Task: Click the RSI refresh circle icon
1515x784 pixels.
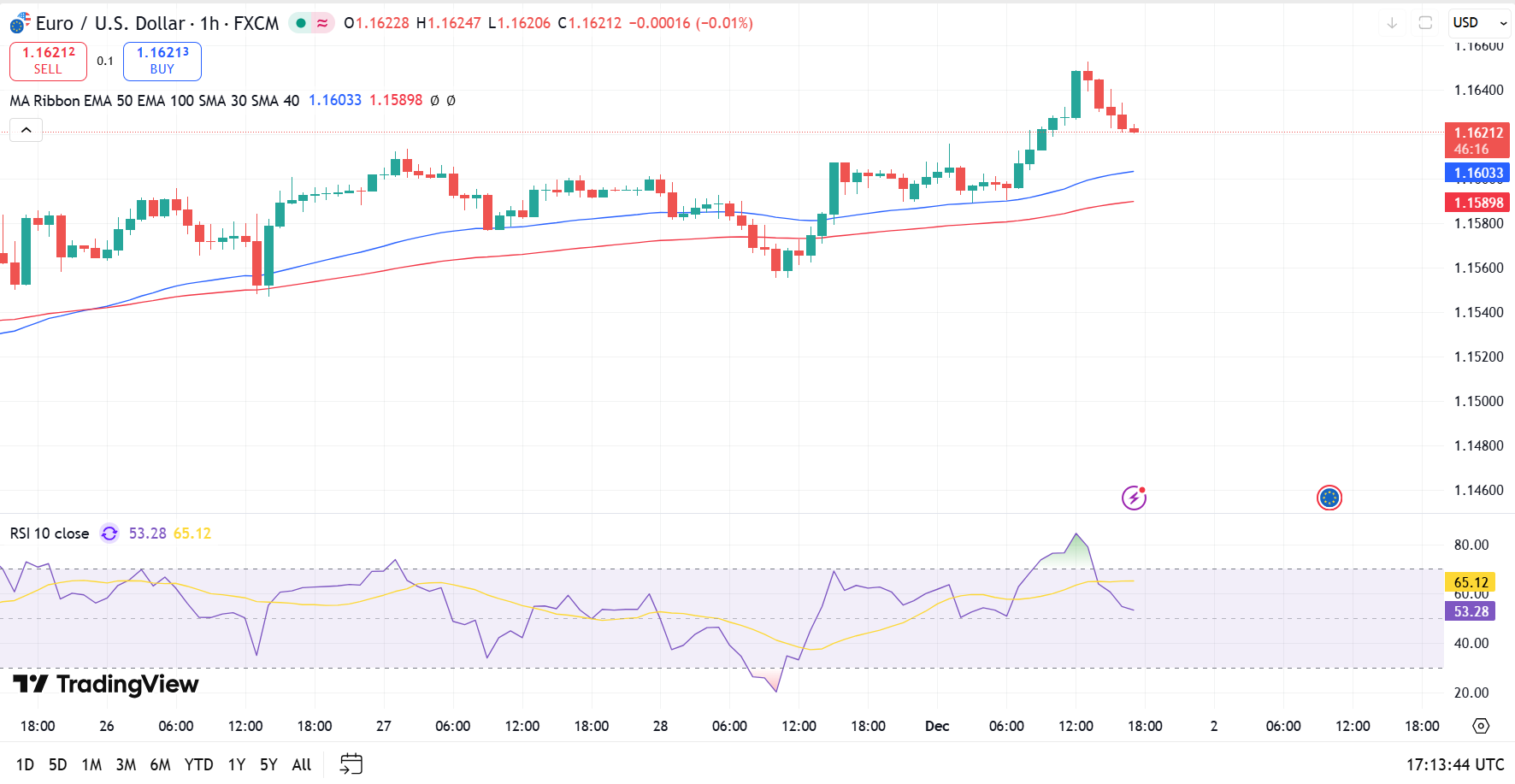Action: [x=109, y=533]
